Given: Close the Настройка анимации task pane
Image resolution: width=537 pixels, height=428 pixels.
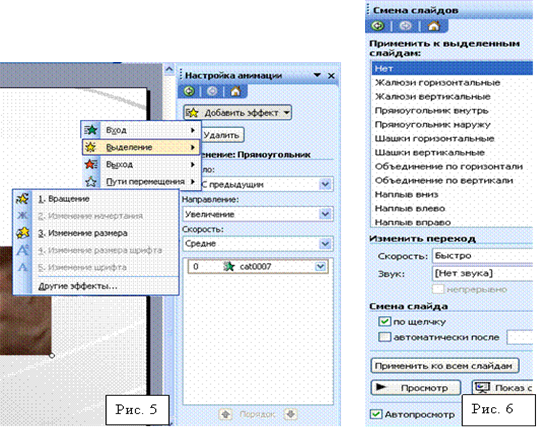Looking at the screenshot, I should click(331, 76).
